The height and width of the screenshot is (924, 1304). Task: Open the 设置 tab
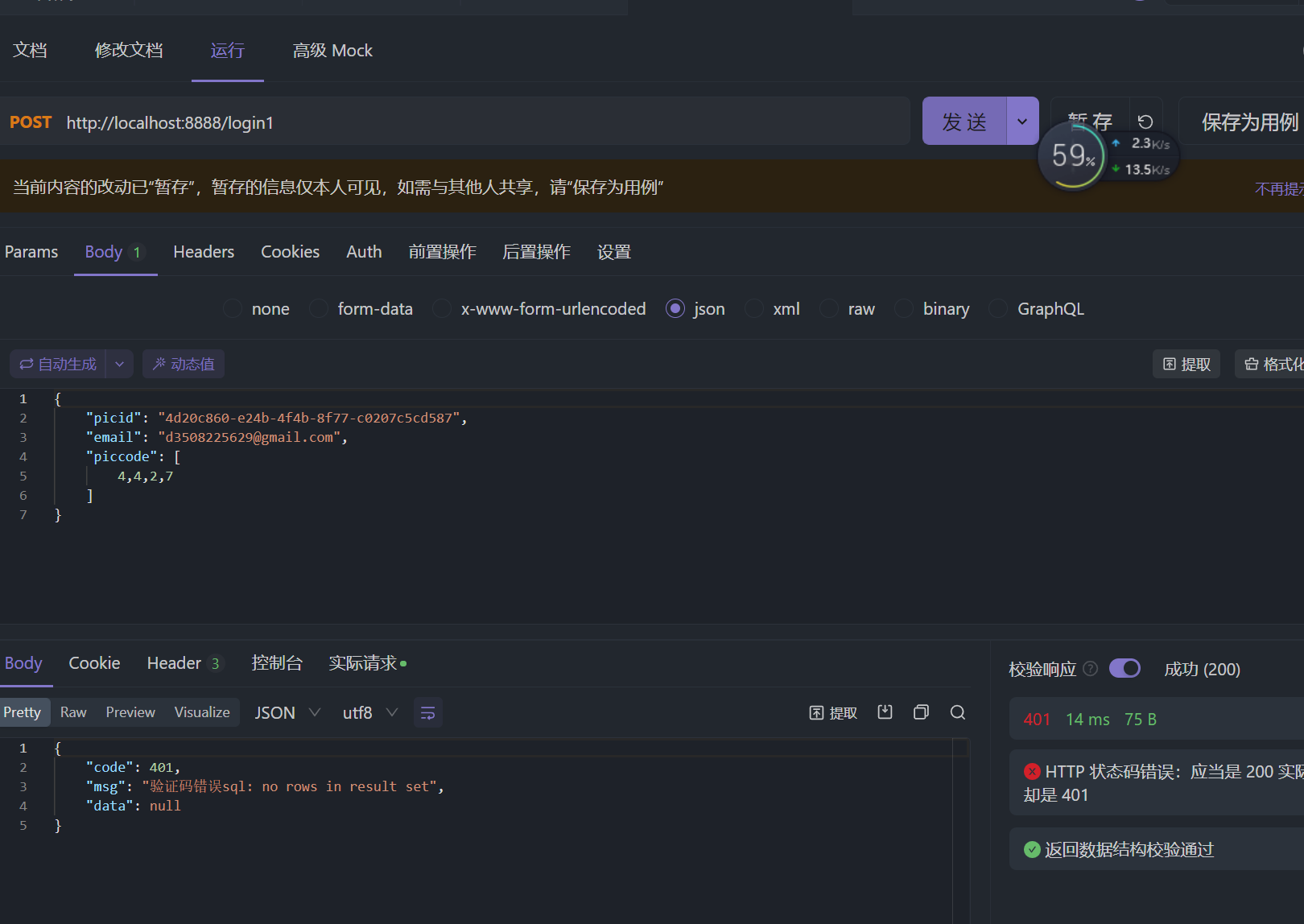(x=613, y=252)
